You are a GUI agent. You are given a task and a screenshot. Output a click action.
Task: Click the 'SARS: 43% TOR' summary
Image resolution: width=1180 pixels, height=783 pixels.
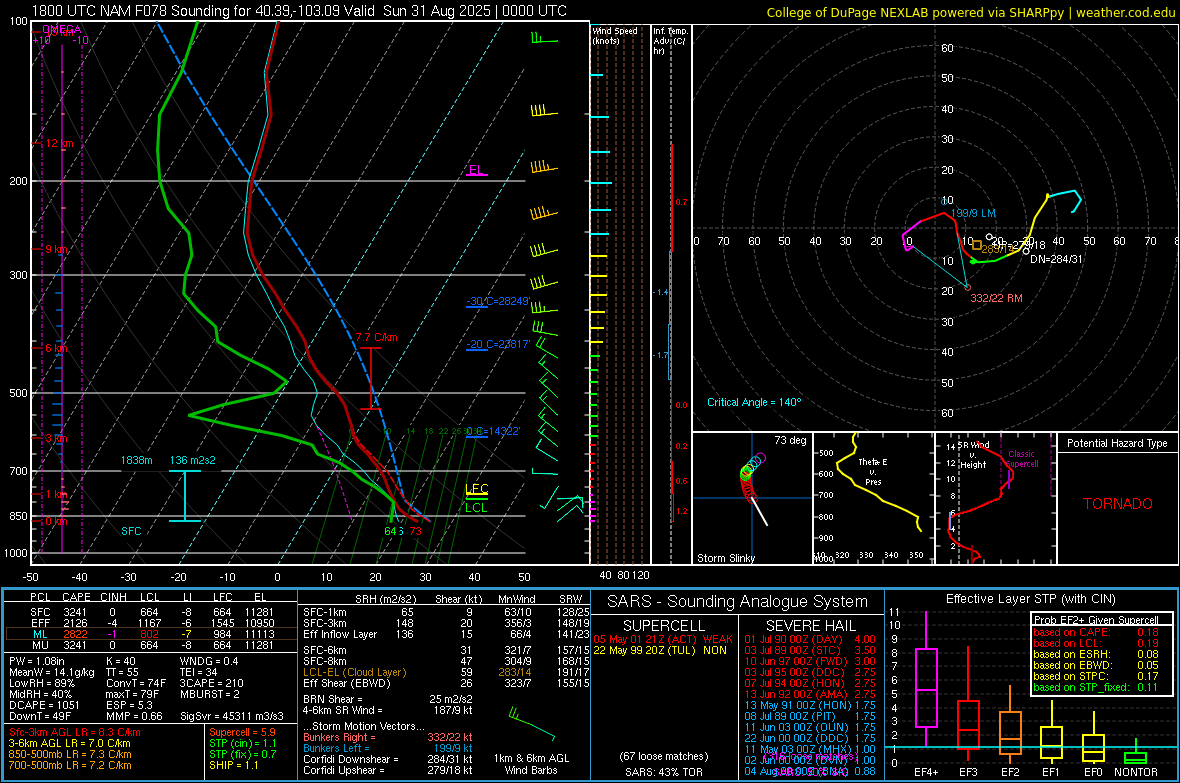click(x=664, y=772)
